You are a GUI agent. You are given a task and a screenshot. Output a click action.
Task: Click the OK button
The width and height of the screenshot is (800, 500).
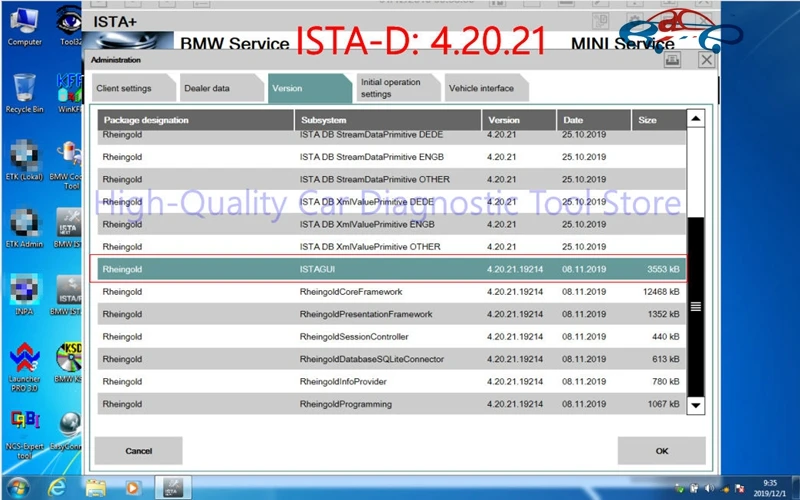[x=662, y=451]
